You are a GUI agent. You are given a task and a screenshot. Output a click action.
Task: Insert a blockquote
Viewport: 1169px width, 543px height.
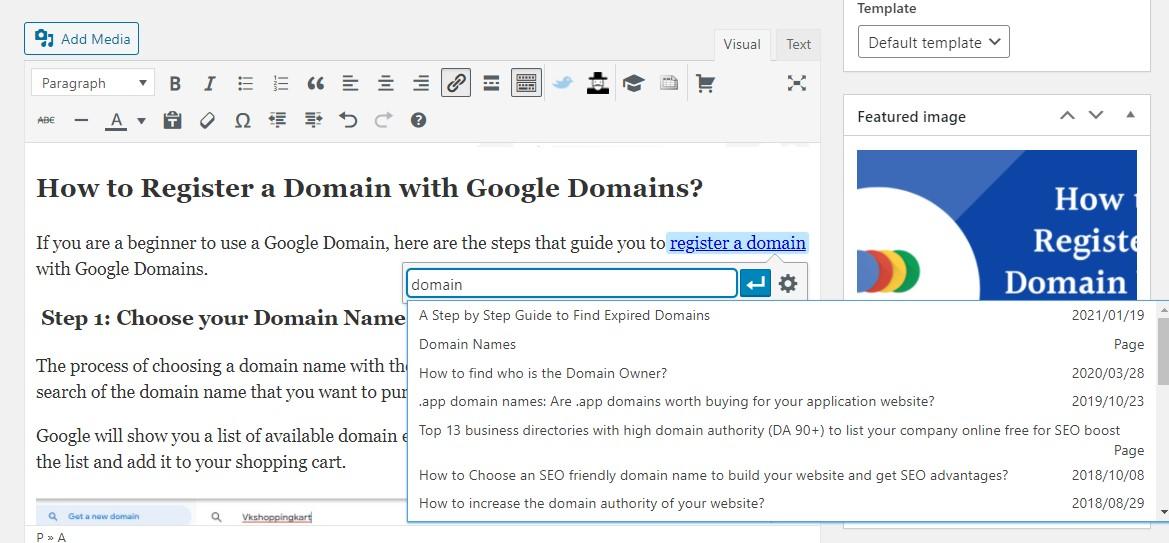[315, 84]
